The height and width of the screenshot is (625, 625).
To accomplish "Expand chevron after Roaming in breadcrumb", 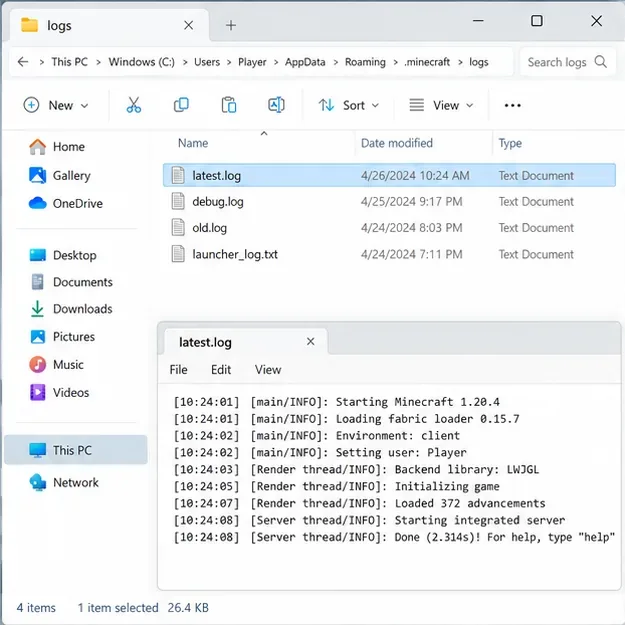I will pyautogui.click(x=395, y=62).
